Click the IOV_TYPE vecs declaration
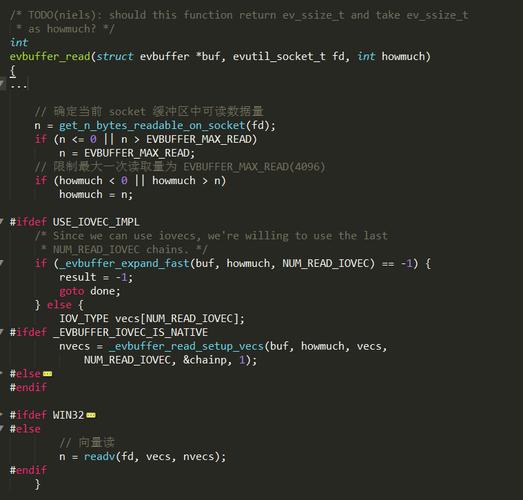 point(152,319)
